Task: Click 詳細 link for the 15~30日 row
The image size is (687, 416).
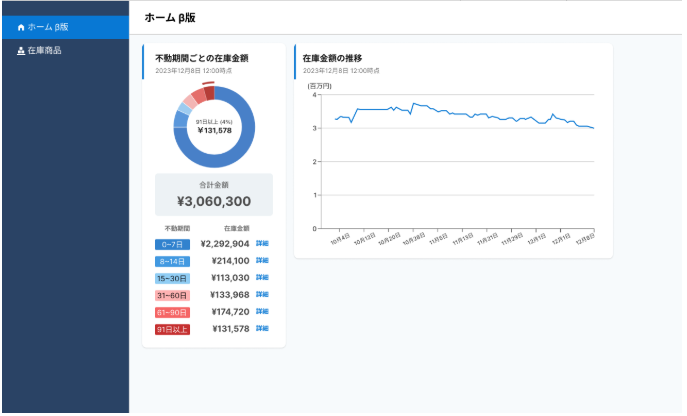Action: pos(262,277)
